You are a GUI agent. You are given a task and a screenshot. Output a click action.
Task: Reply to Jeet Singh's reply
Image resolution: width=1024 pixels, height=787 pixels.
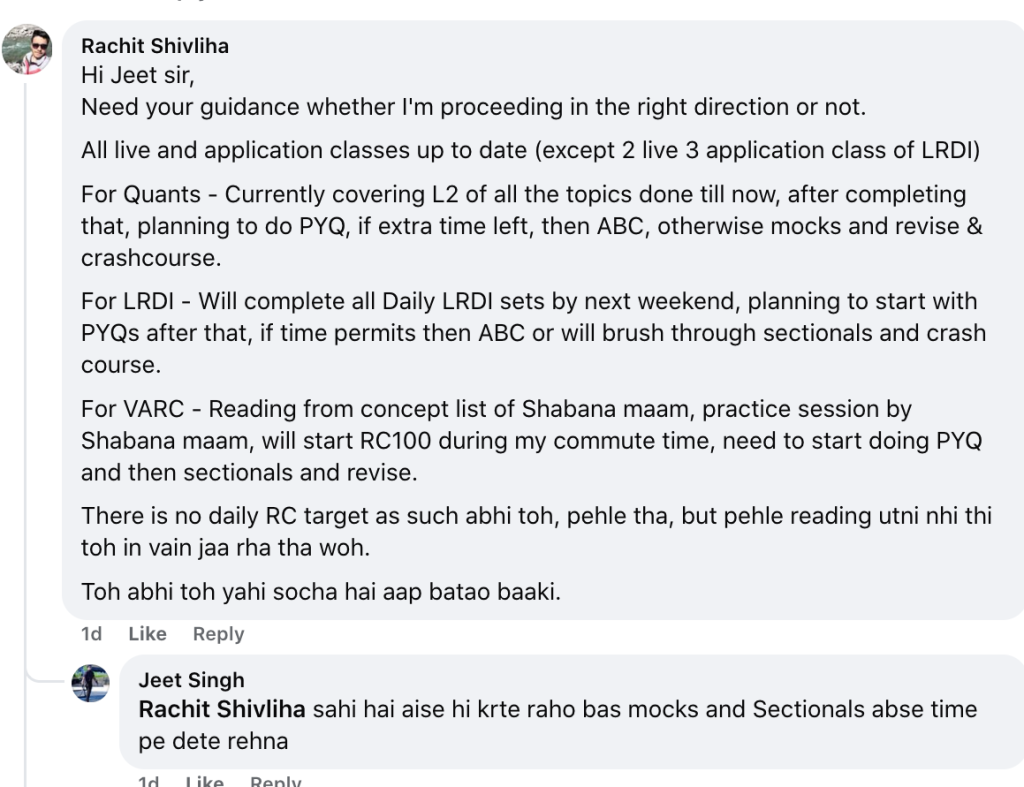click(x=276, y=780)
